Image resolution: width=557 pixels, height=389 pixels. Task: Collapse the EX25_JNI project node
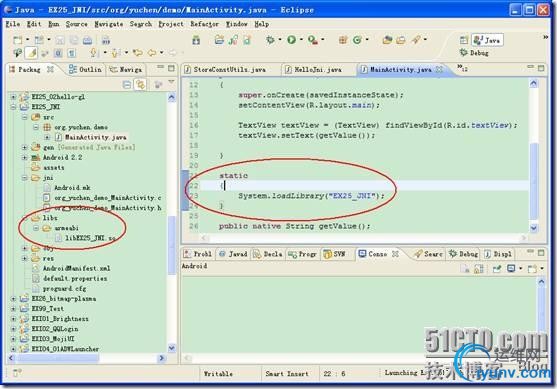pos(13,107)
